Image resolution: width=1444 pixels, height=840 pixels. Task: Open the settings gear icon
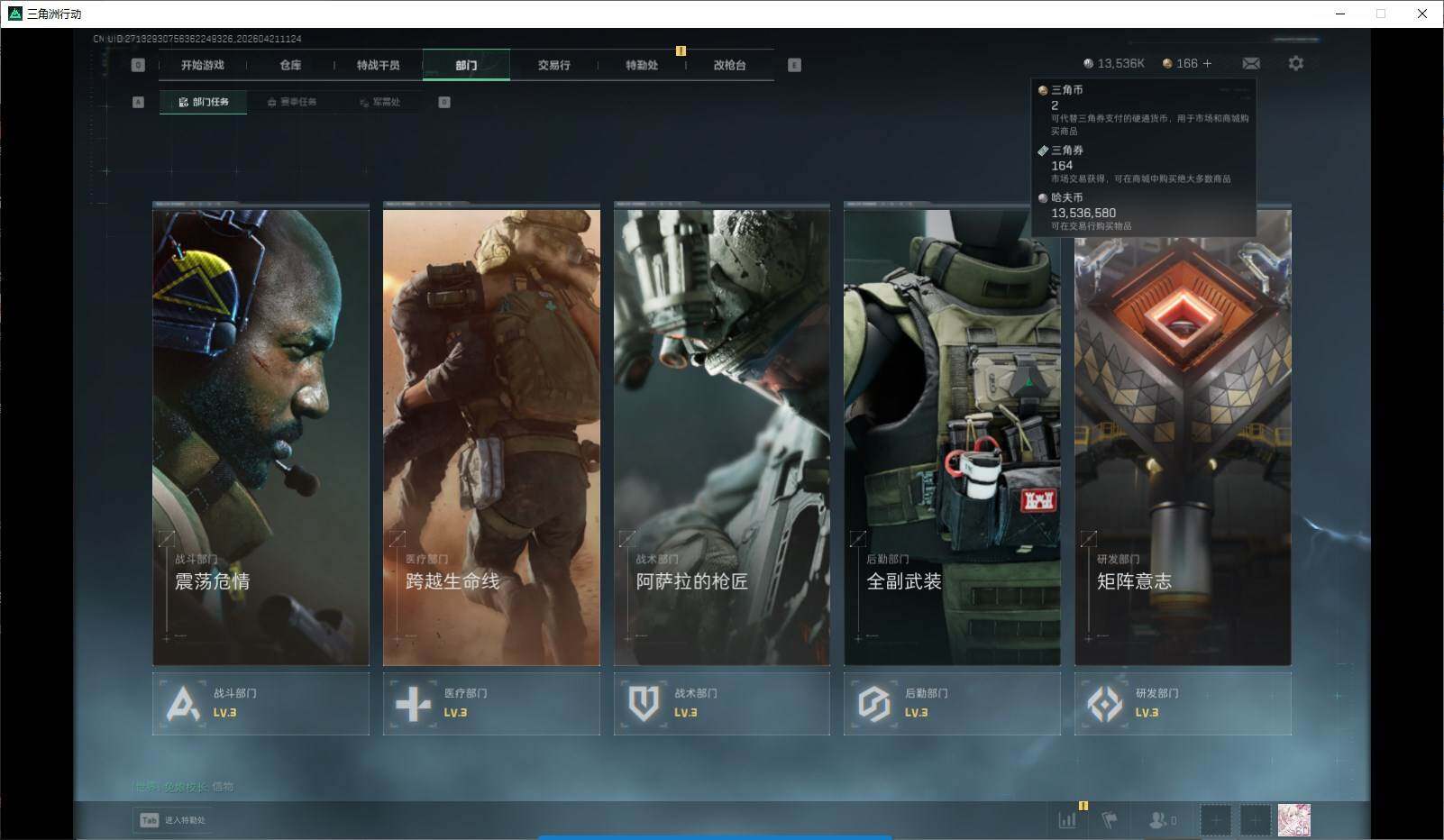click(x=1295, y=63)
